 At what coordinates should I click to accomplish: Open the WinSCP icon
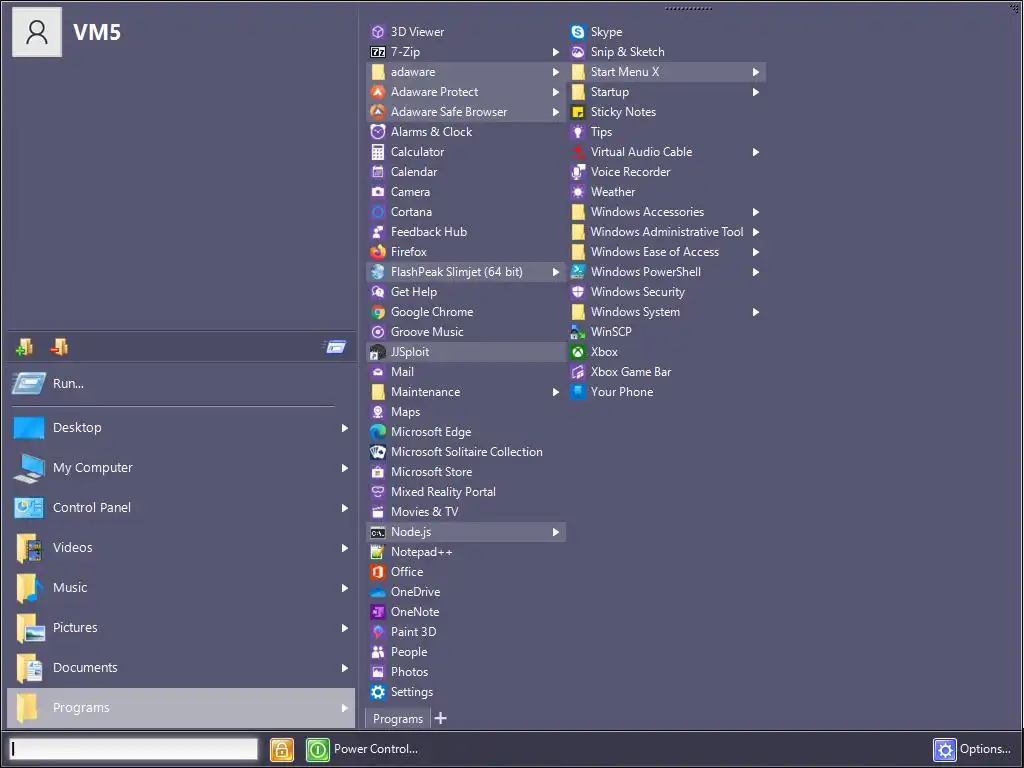577,332
